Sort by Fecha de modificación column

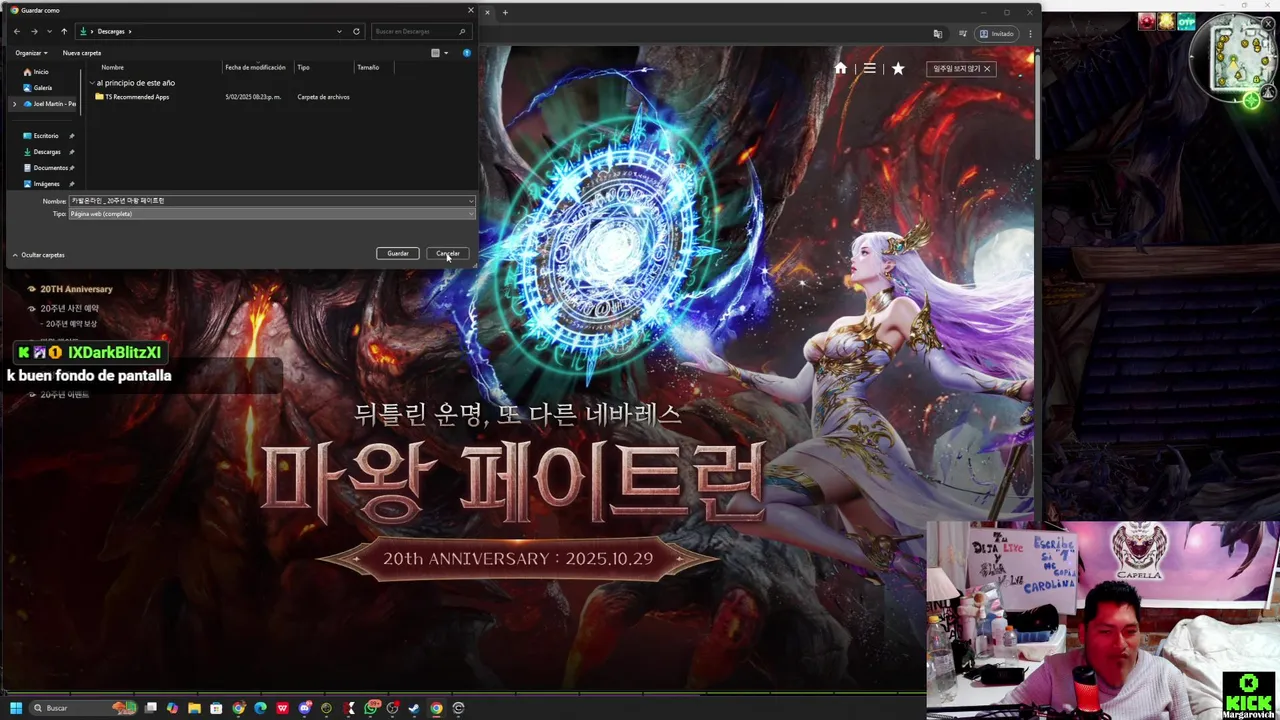click(x=256, y=67)
